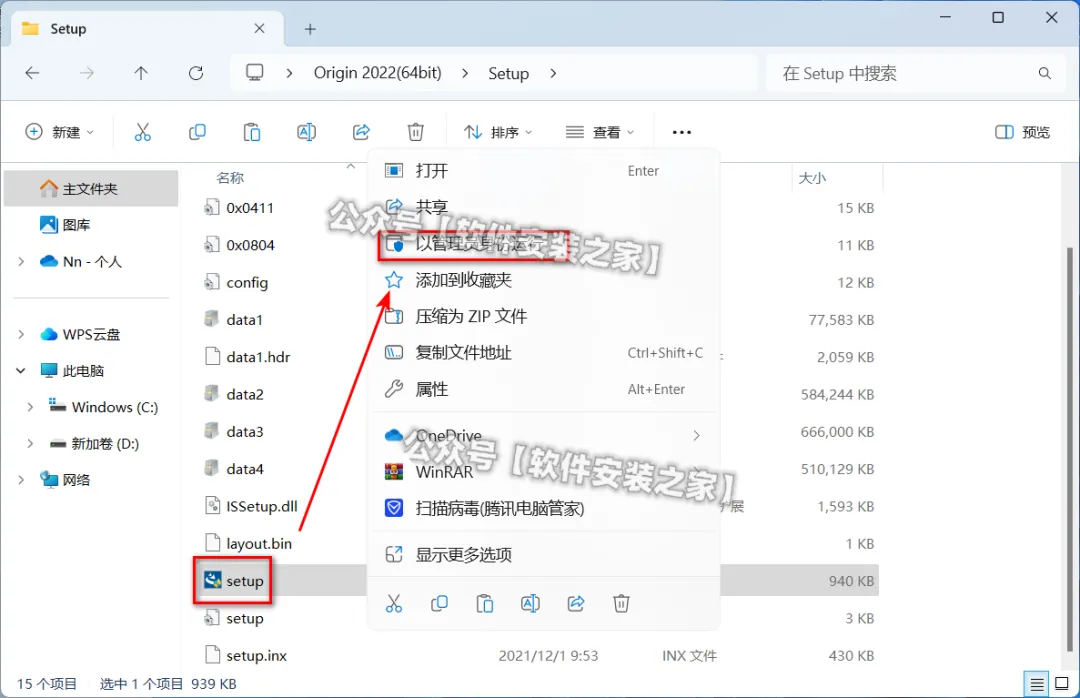1080x698 pixels.
Task: Expand the D: drive tree node
Action: (x=30, y=444)
